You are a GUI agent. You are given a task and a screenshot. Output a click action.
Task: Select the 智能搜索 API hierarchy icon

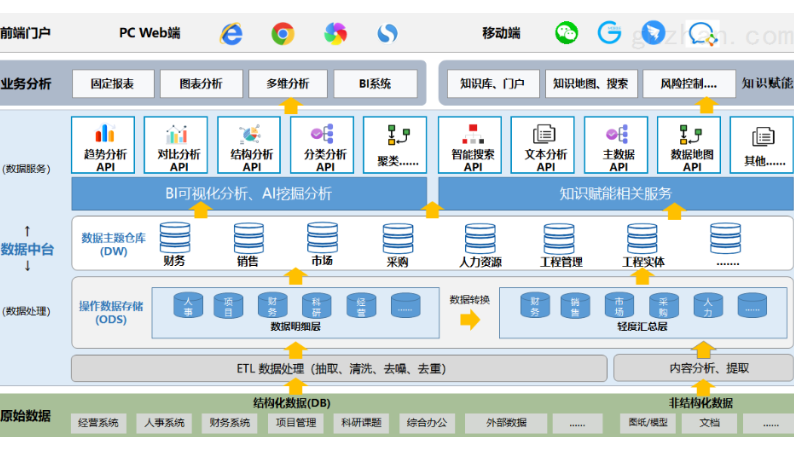click(x=473, y=134)
